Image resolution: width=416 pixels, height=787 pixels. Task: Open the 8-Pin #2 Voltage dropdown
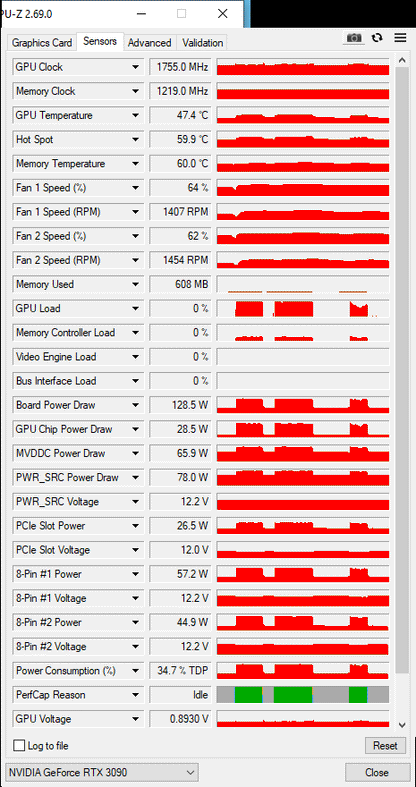pos(135,646)
